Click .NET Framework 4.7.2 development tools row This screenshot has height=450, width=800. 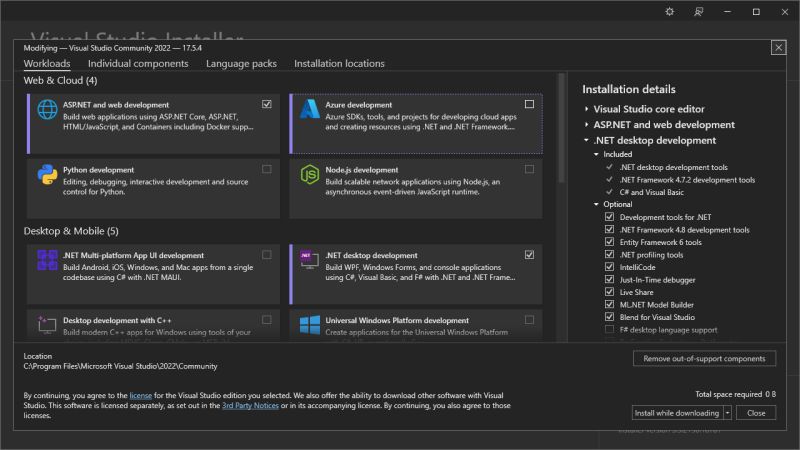687,180
